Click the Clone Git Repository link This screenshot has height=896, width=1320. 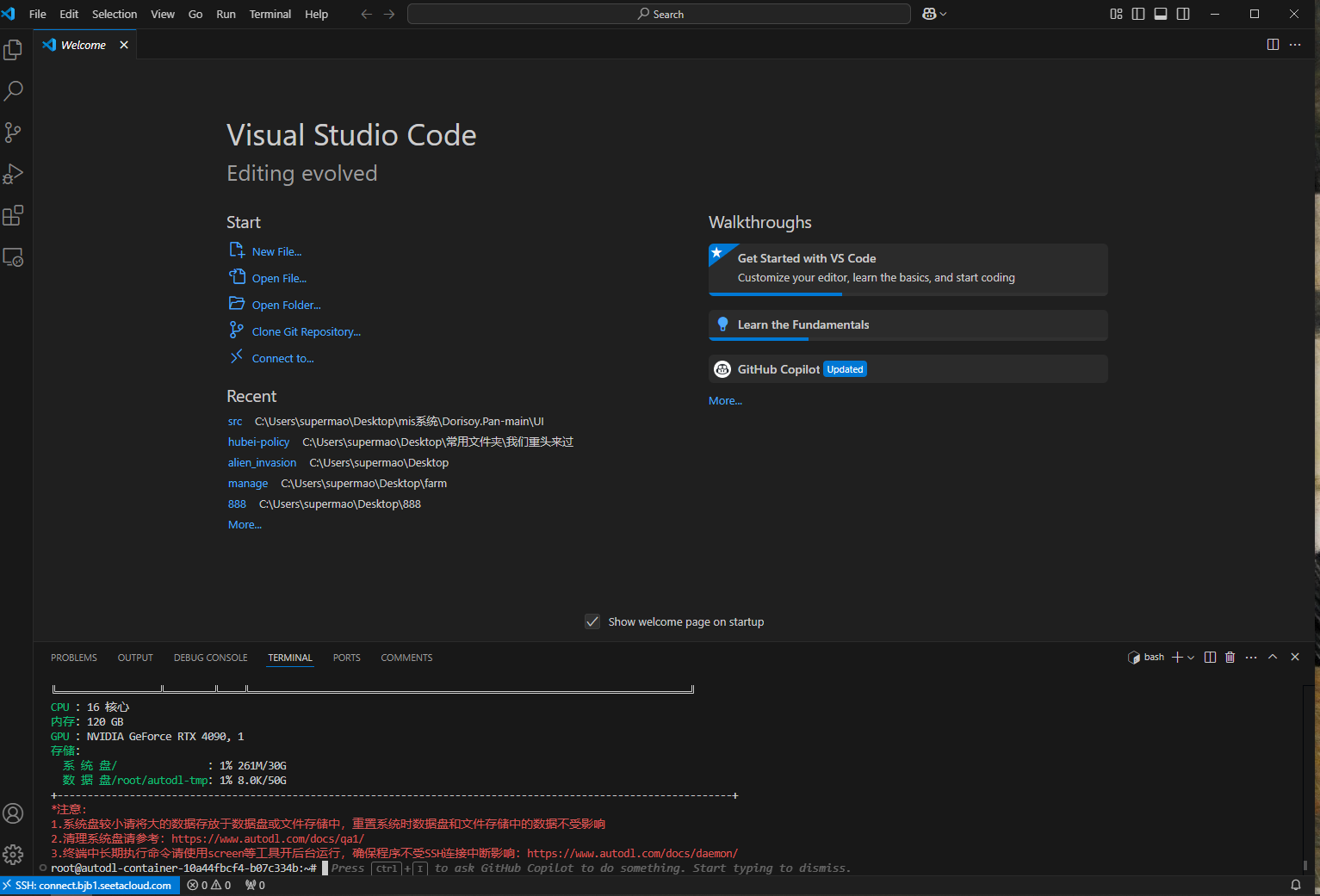point(306,331)
